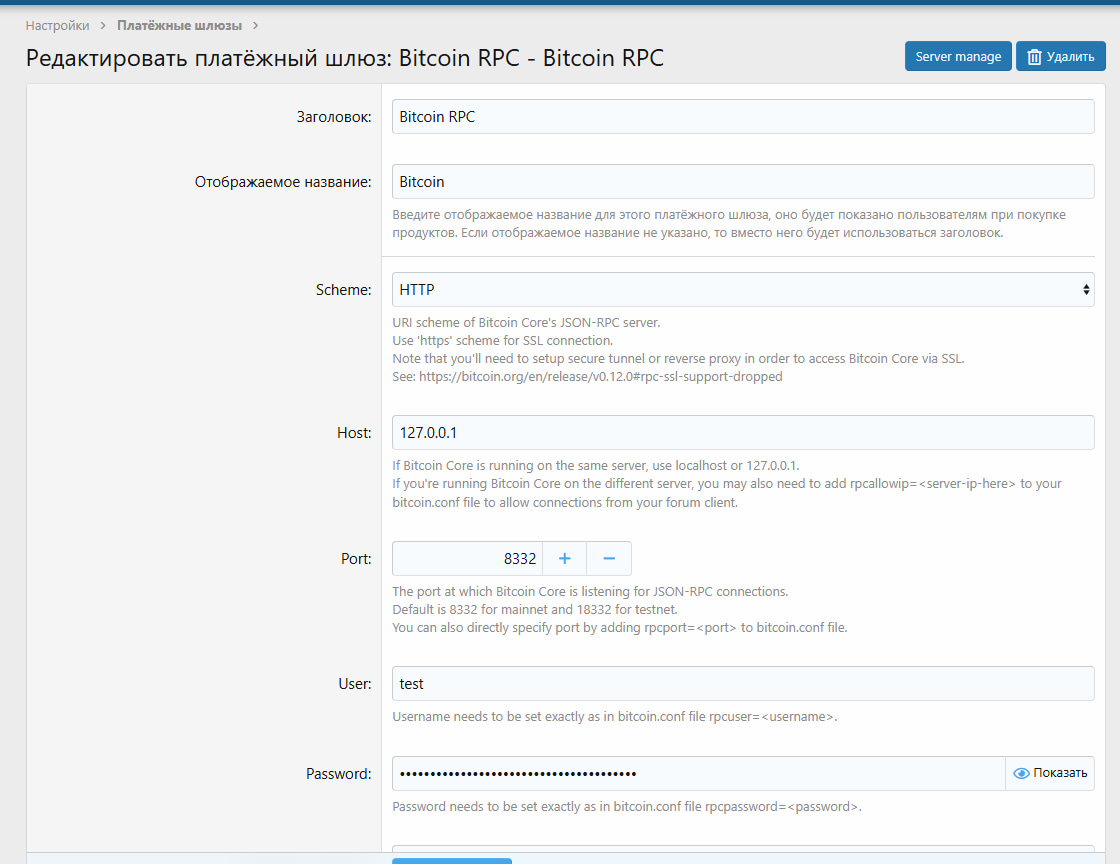Focus the Отображаемое название field
The height and width of the screenshot is (864, 1120).
pyautogui.click(x=743, y=181)
